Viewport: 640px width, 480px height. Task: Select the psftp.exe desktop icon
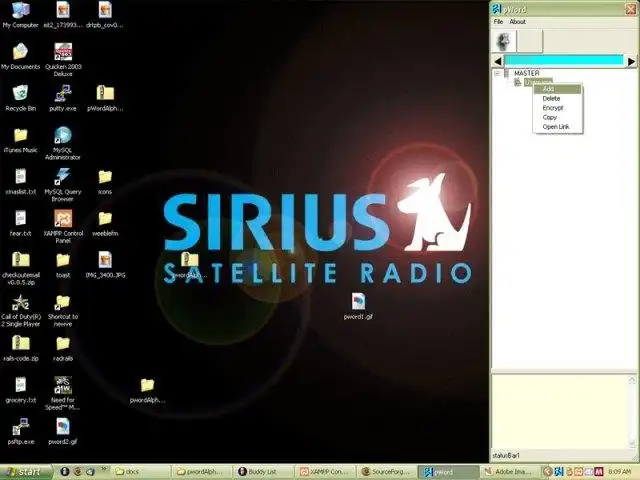[20, 431]
